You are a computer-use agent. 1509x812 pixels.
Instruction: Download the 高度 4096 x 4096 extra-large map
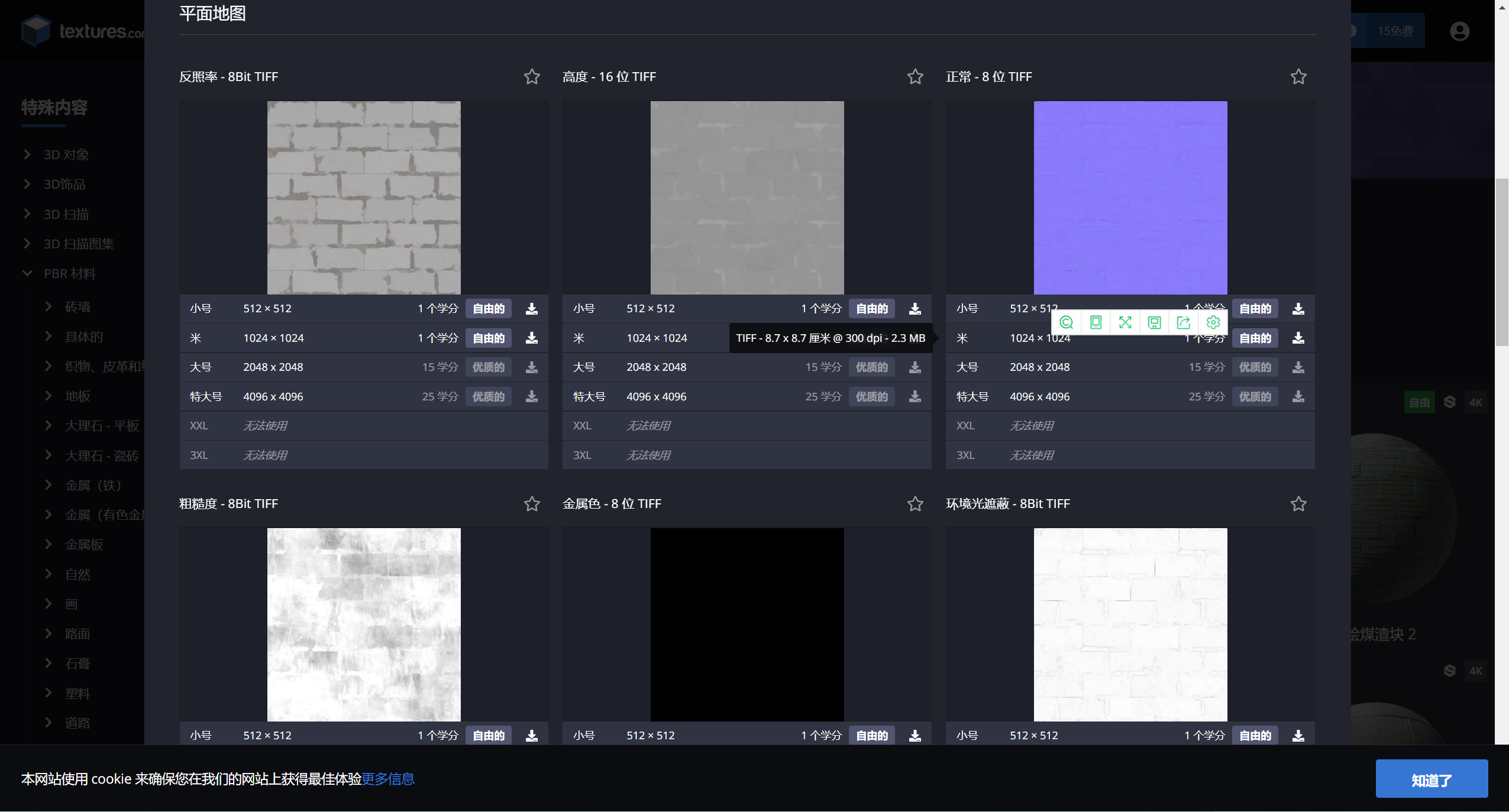click(x=915, y=396)
